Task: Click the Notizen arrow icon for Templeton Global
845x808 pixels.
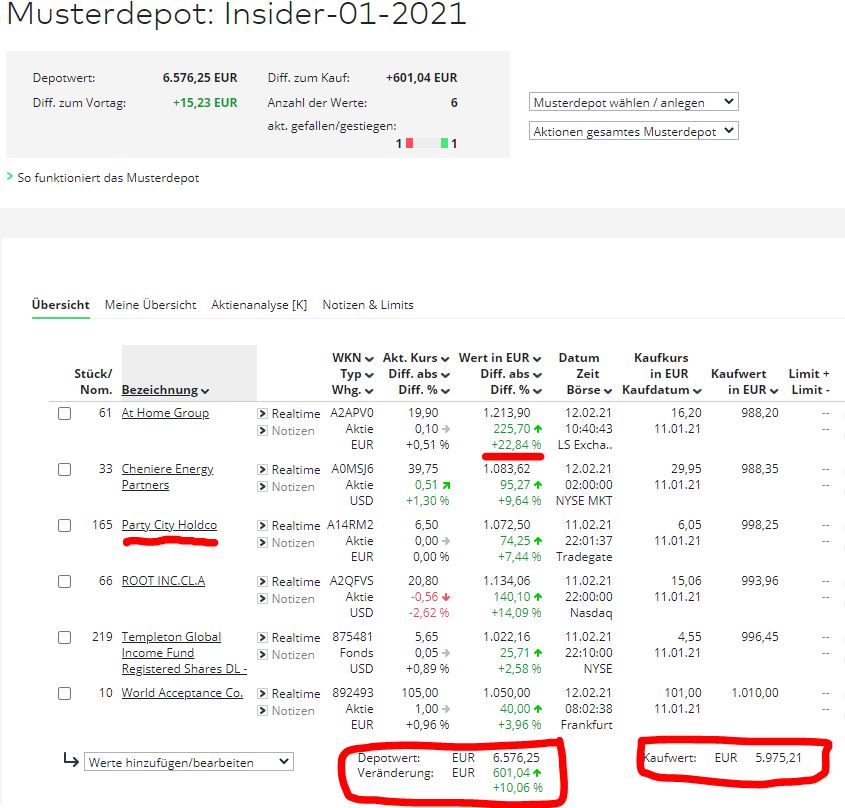Action: [262, 655]
